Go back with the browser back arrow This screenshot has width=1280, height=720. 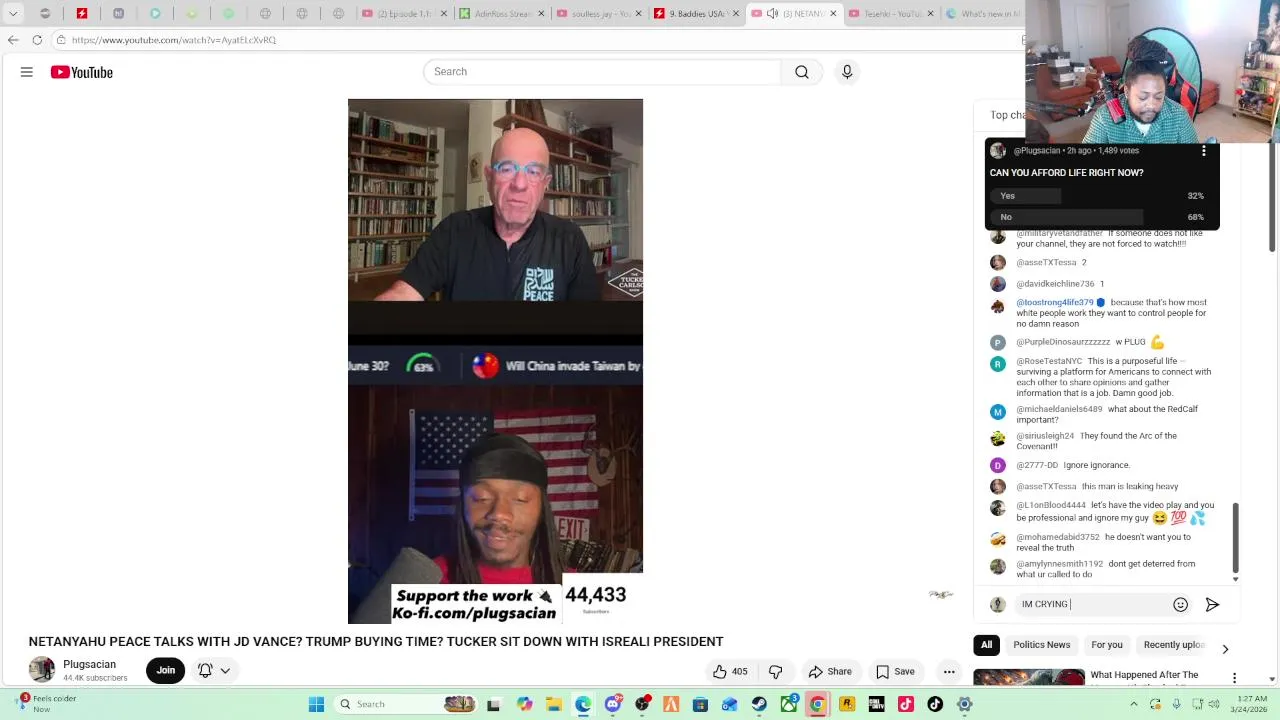point(13,40)
